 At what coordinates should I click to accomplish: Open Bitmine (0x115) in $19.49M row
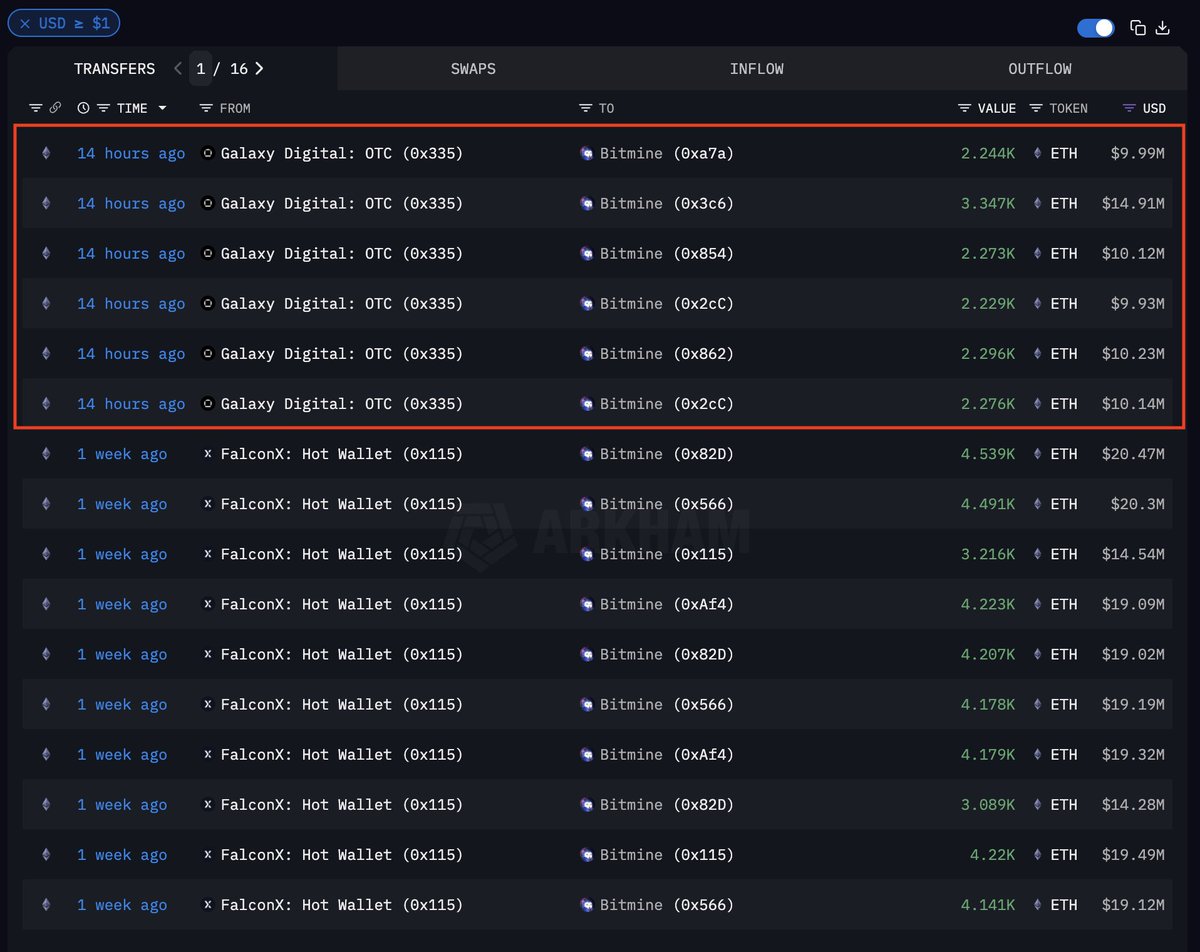click(x=667, y=855)
